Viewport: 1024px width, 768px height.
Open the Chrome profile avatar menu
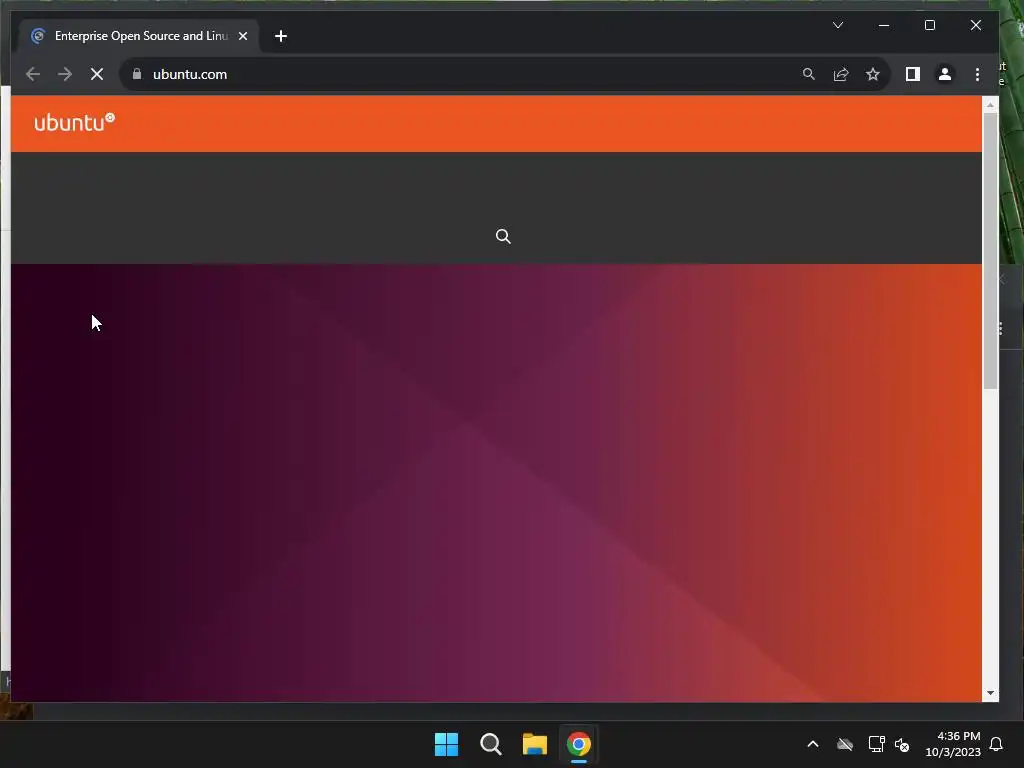(x=944, y=74)
